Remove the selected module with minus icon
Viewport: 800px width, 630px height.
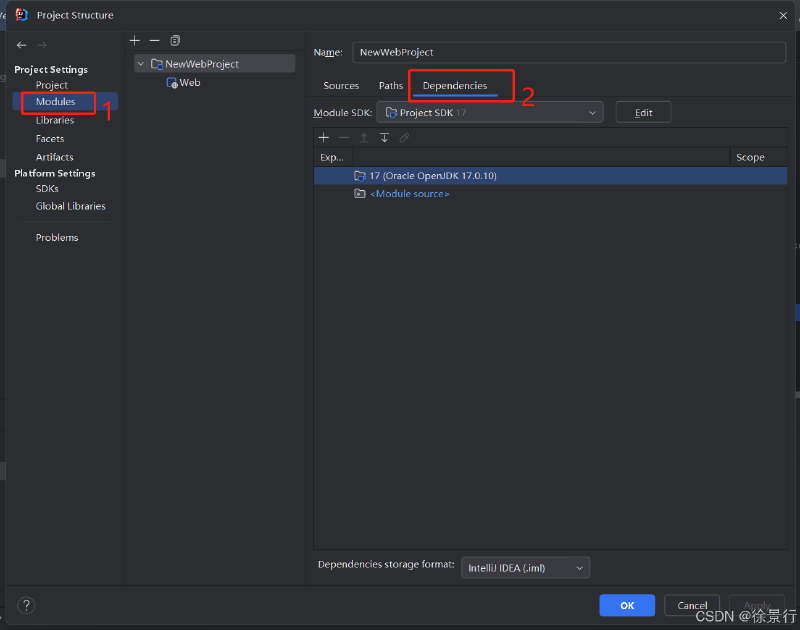pos(155,40)
